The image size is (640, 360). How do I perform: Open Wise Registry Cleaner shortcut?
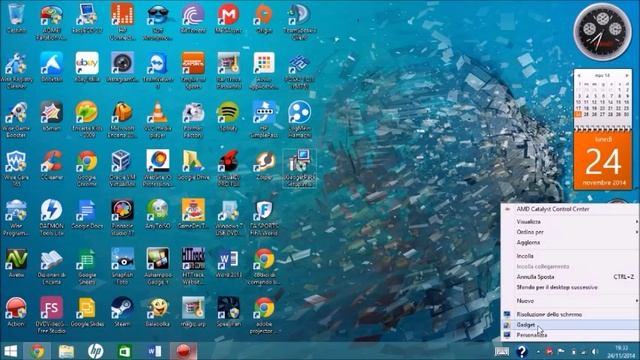16,70
